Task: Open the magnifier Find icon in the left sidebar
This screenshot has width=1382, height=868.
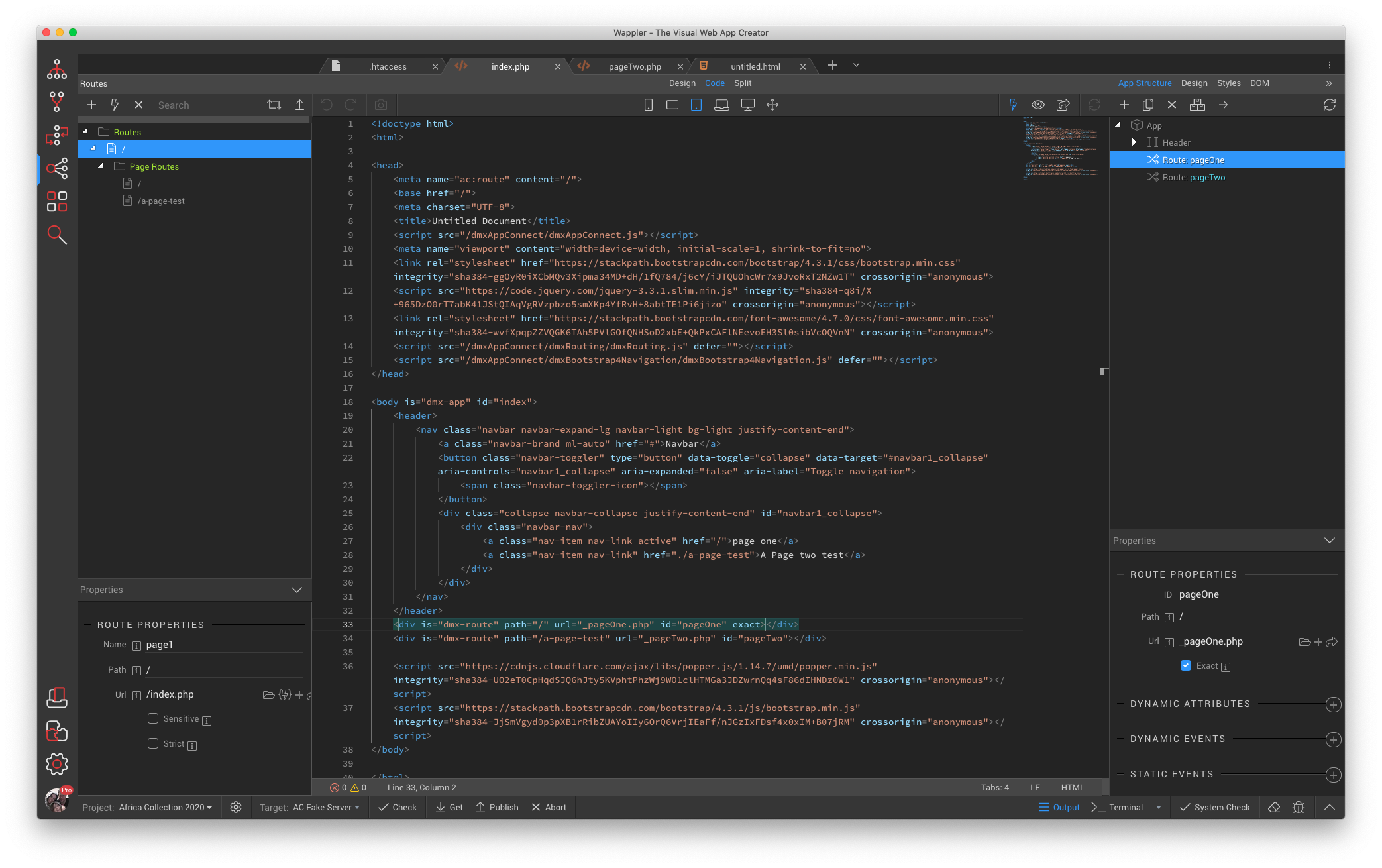Action: [57, 235]
